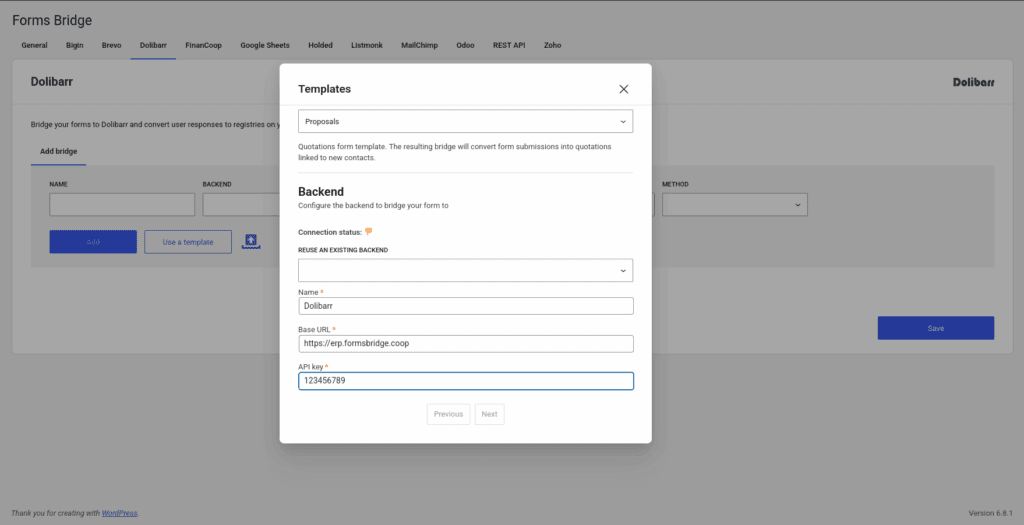
Task: Switch to the General tab
Action: (34, 45)
